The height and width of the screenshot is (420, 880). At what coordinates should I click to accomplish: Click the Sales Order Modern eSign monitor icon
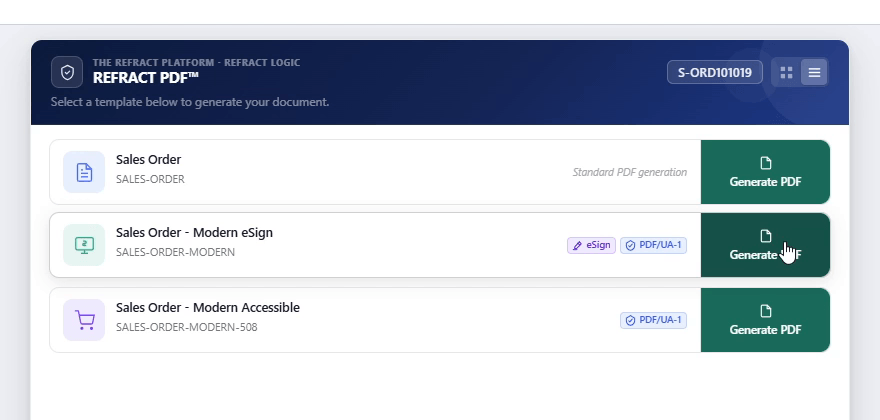pos(84,245)
